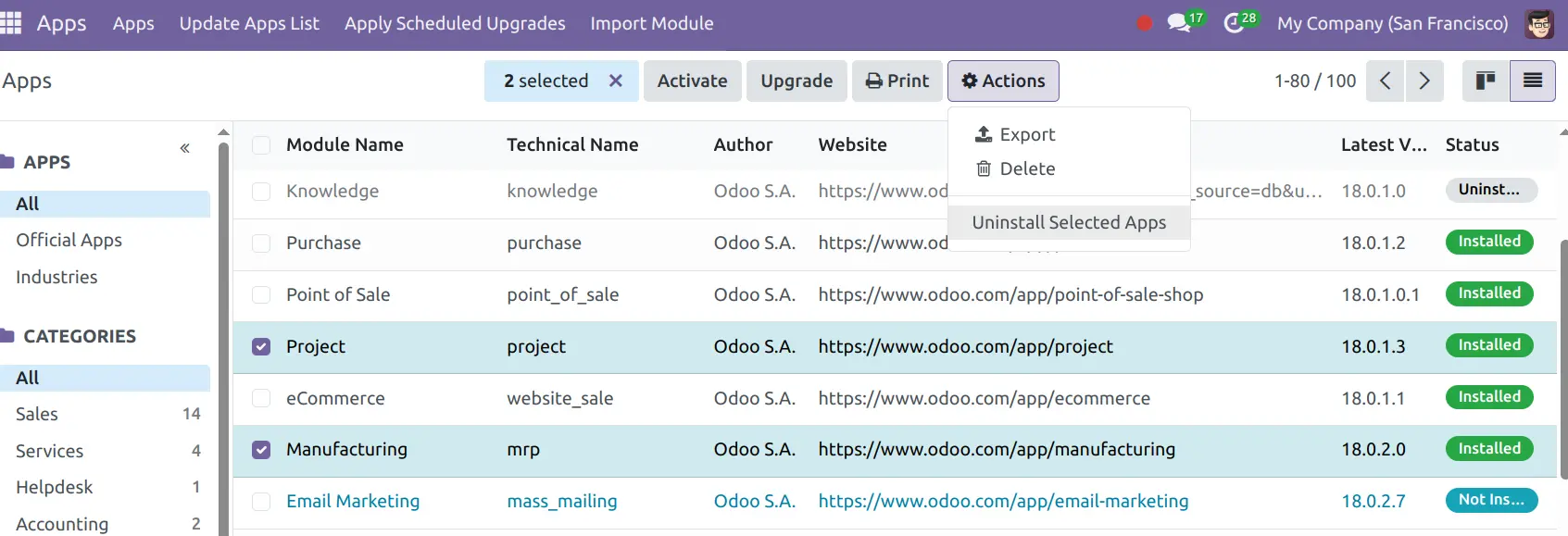The height and width of the screenshot is (536, 1568).
Task: Open the company switcher My Company (San Francisco)
Action: 1392,23
